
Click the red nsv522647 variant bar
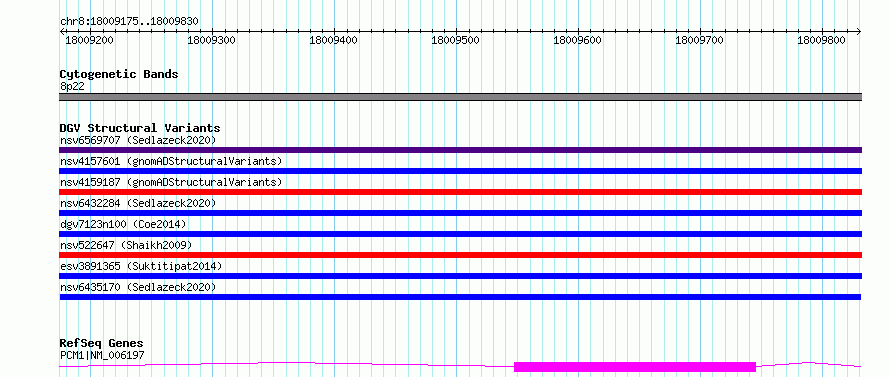[460, 255]
